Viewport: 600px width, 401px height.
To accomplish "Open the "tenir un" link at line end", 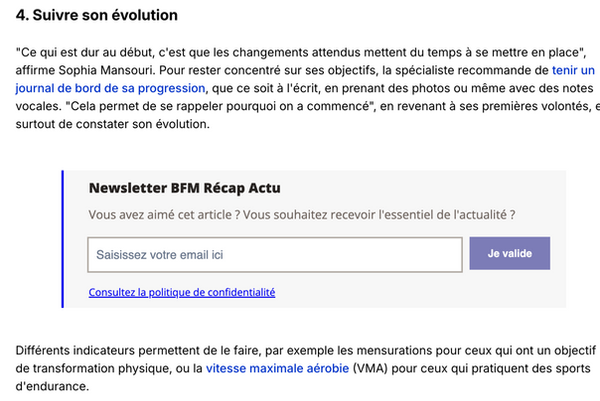I will click(573, 70).
